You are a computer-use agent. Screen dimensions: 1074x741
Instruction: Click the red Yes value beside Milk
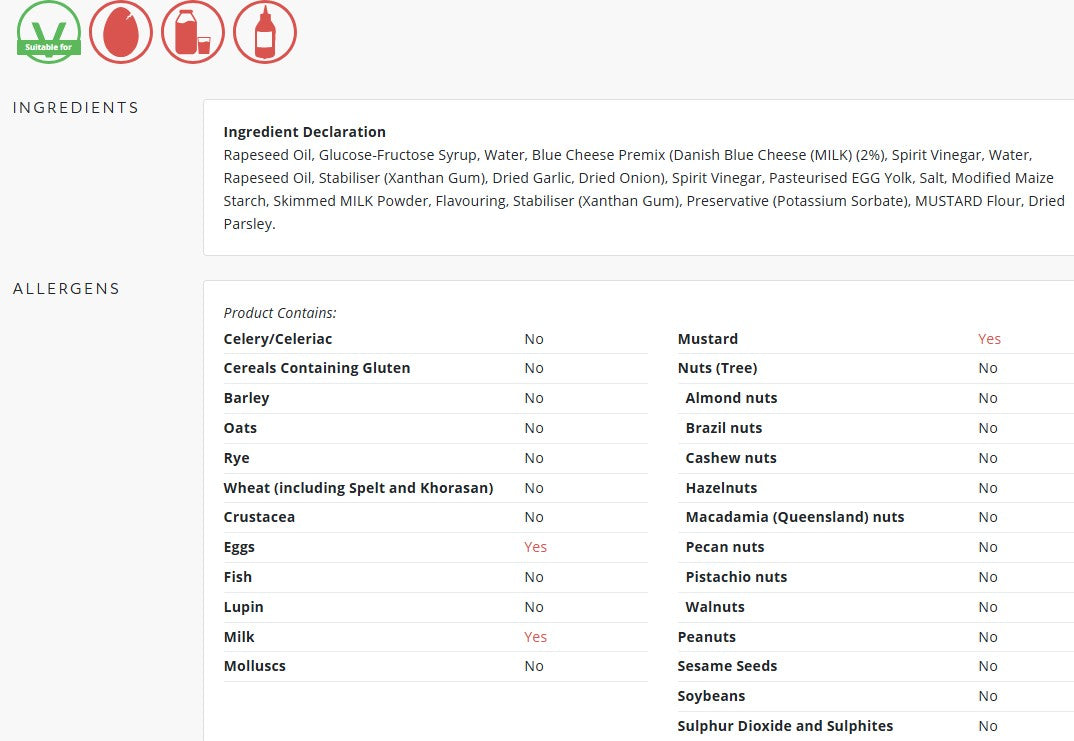(x=535, y=637)
